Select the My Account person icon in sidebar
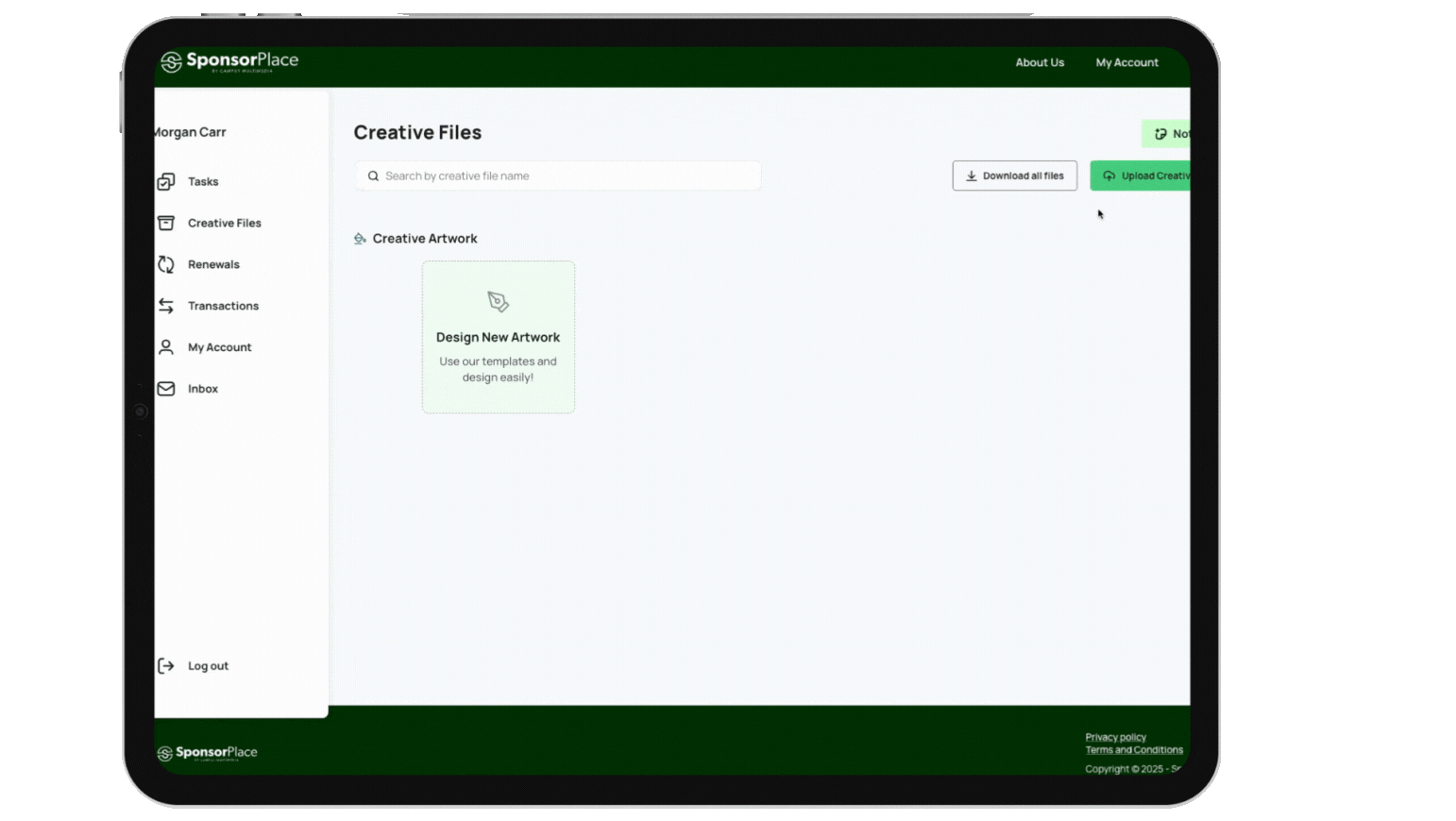This screenshot has width=1456, height=821. (166, 347)
